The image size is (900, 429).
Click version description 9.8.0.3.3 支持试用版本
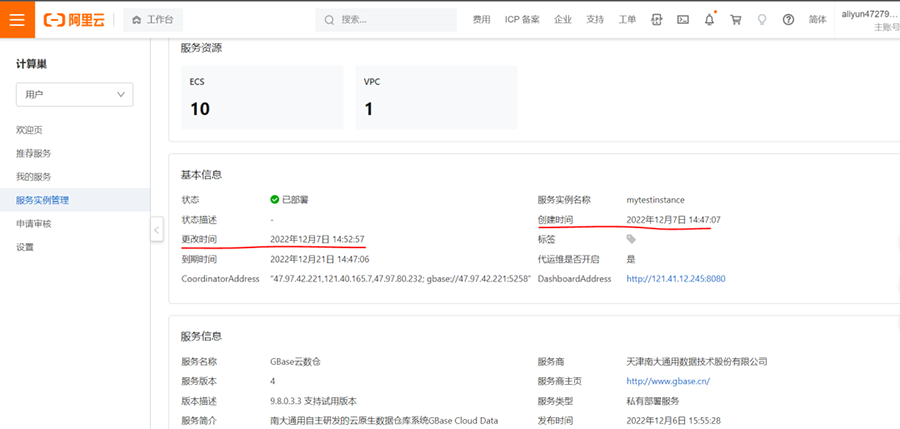313,401
